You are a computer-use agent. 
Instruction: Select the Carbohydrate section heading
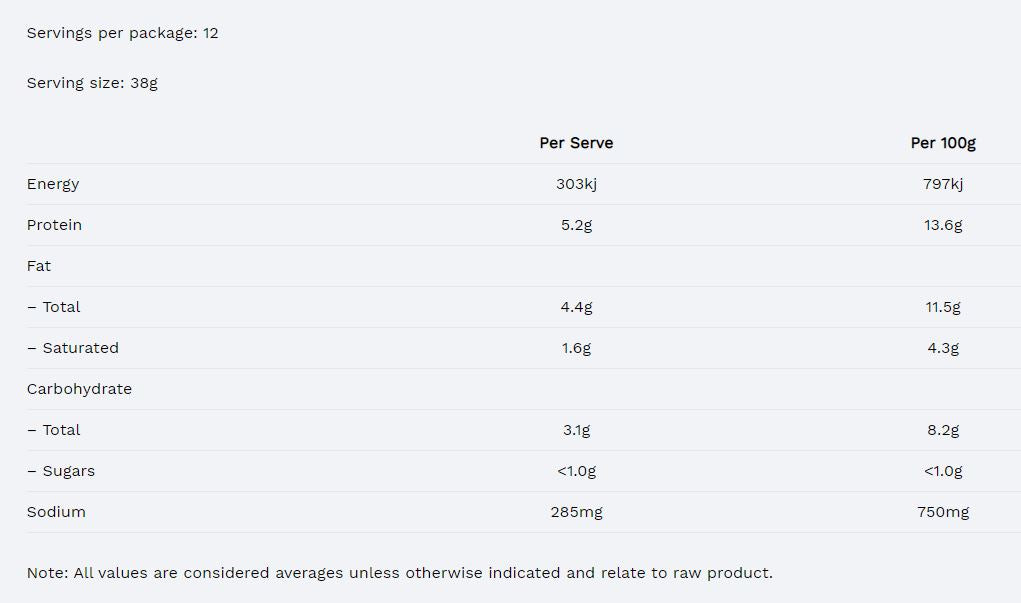click(x=79, y=389)
